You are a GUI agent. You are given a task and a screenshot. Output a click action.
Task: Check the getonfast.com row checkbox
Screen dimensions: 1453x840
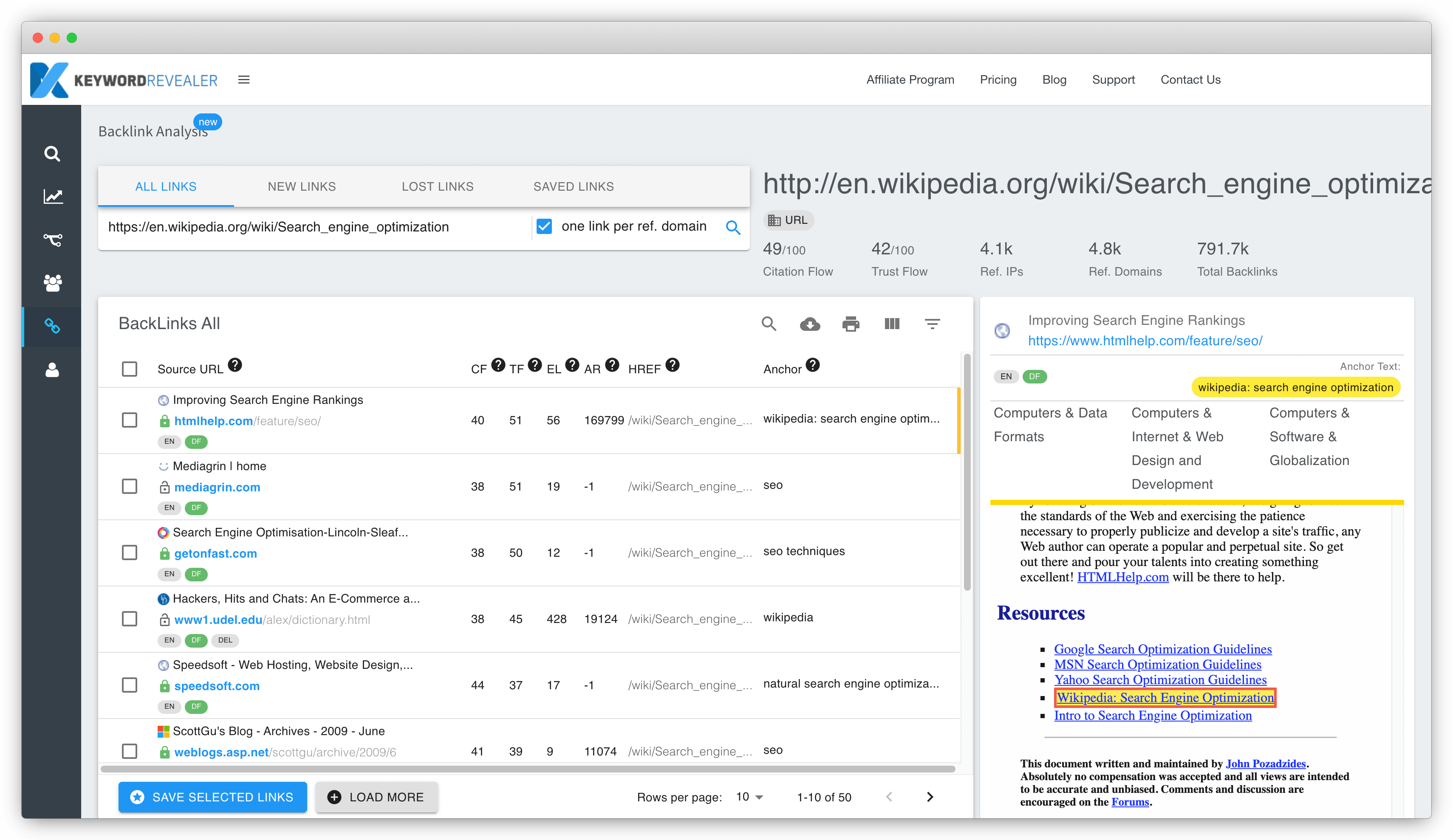129,552
